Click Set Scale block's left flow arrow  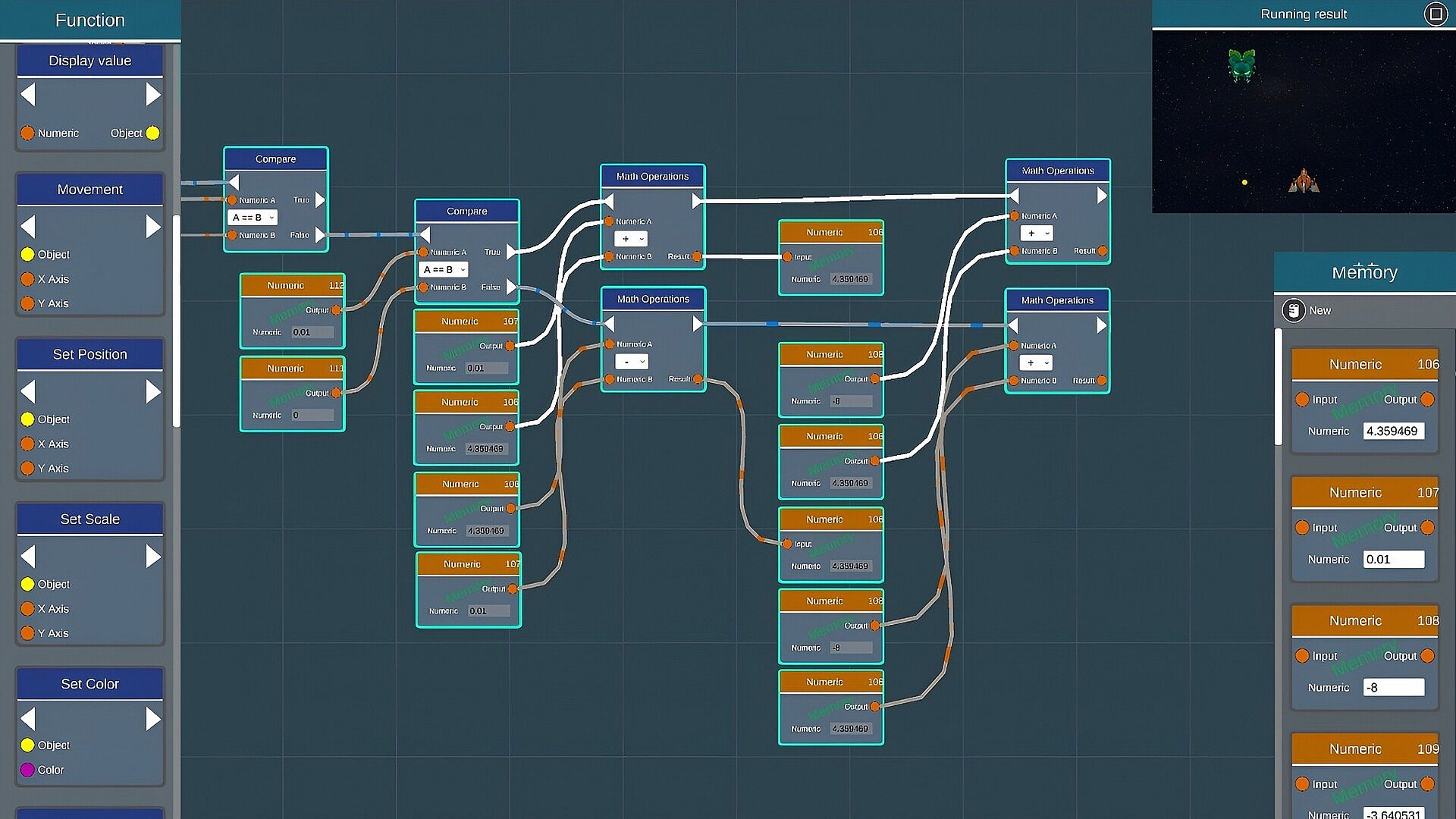[x=28, y=557]
